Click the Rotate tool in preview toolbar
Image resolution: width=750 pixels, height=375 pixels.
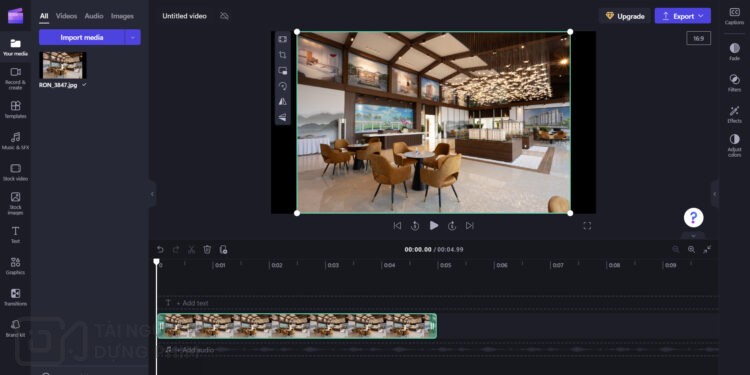[283, 86]
